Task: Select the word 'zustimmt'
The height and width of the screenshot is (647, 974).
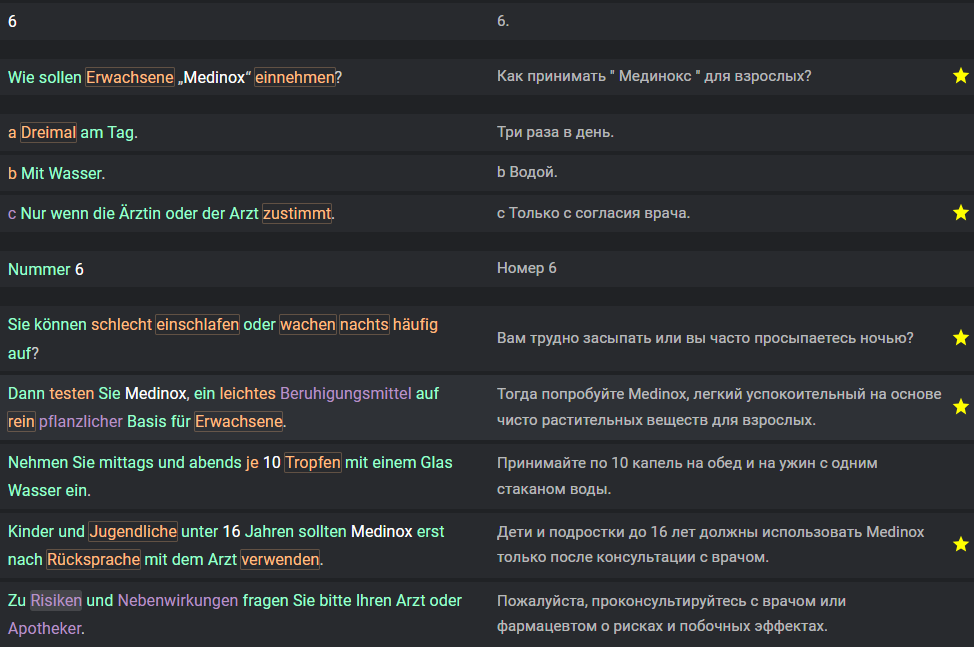Action: coord(297,213)
